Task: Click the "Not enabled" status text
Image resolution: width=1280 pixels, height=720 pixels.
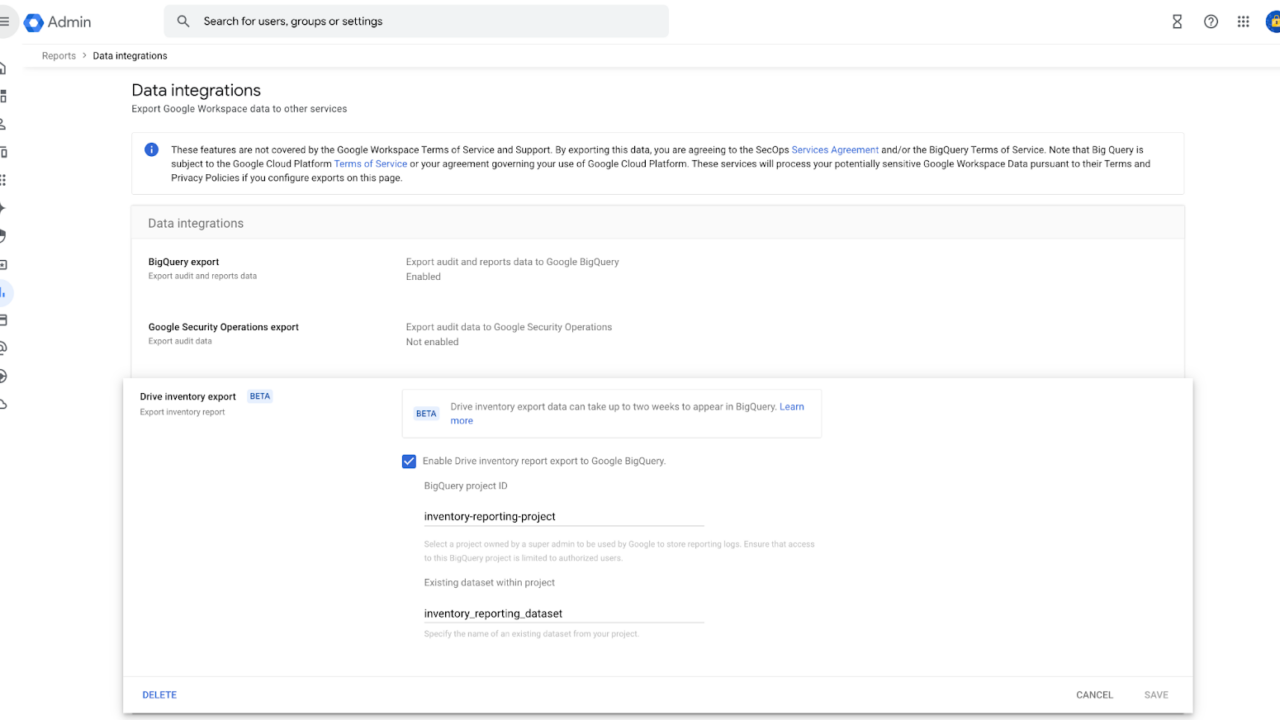Action: (x=432, y=342)
